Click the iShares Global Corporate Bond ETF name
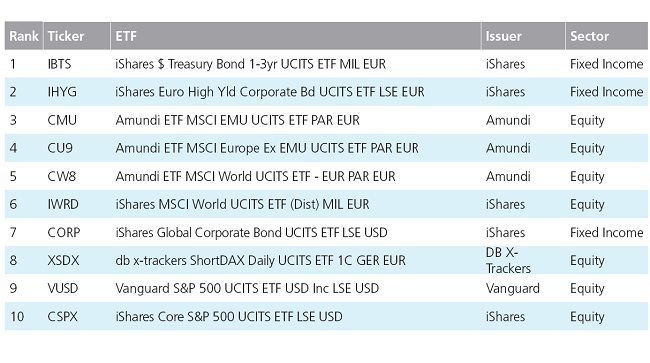The width and height of the screenshot is (650, 363). (251, 232)
